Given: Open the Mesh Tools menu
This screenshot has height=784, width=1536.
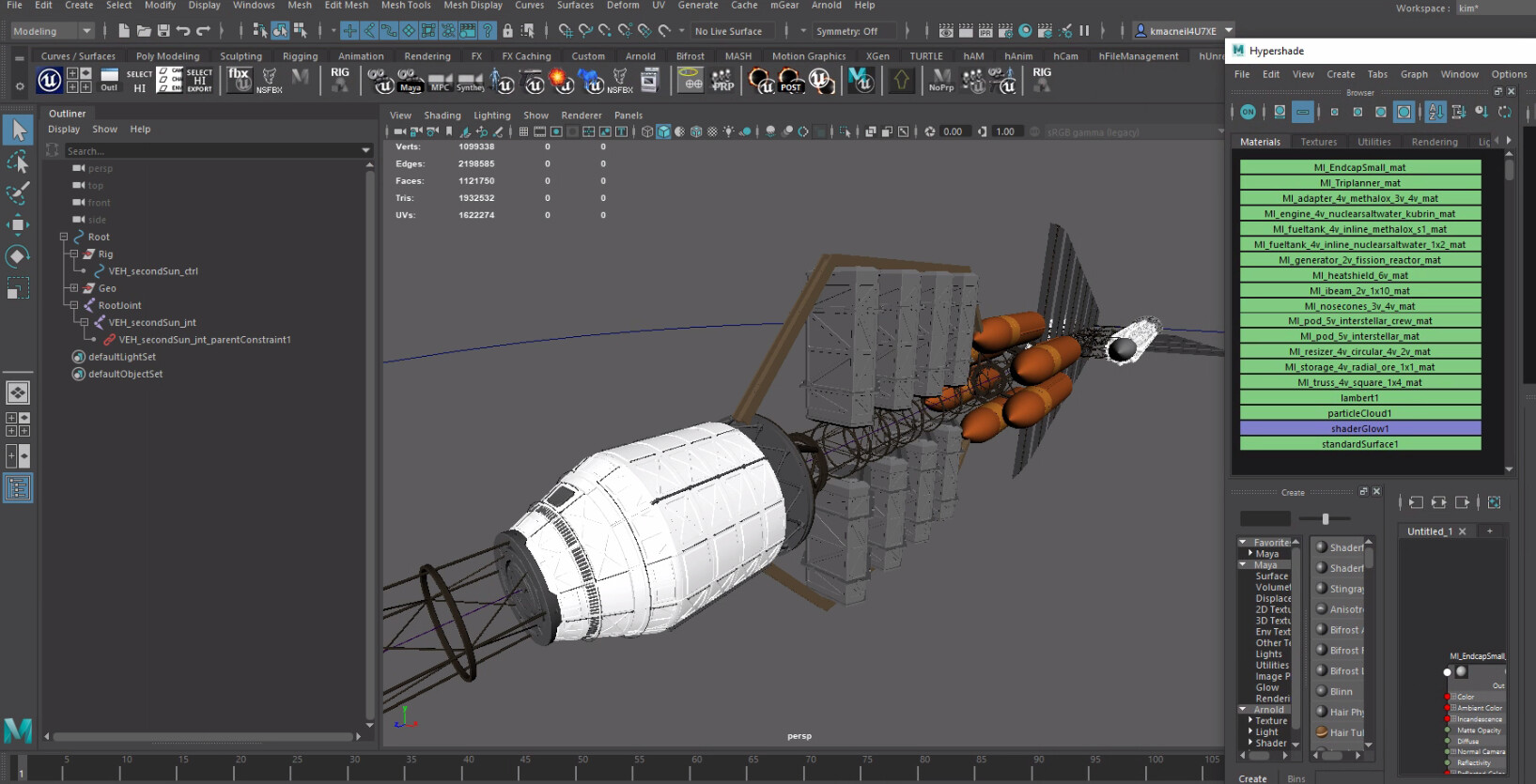Looking at the screenshot, I should tap(405, 6).
